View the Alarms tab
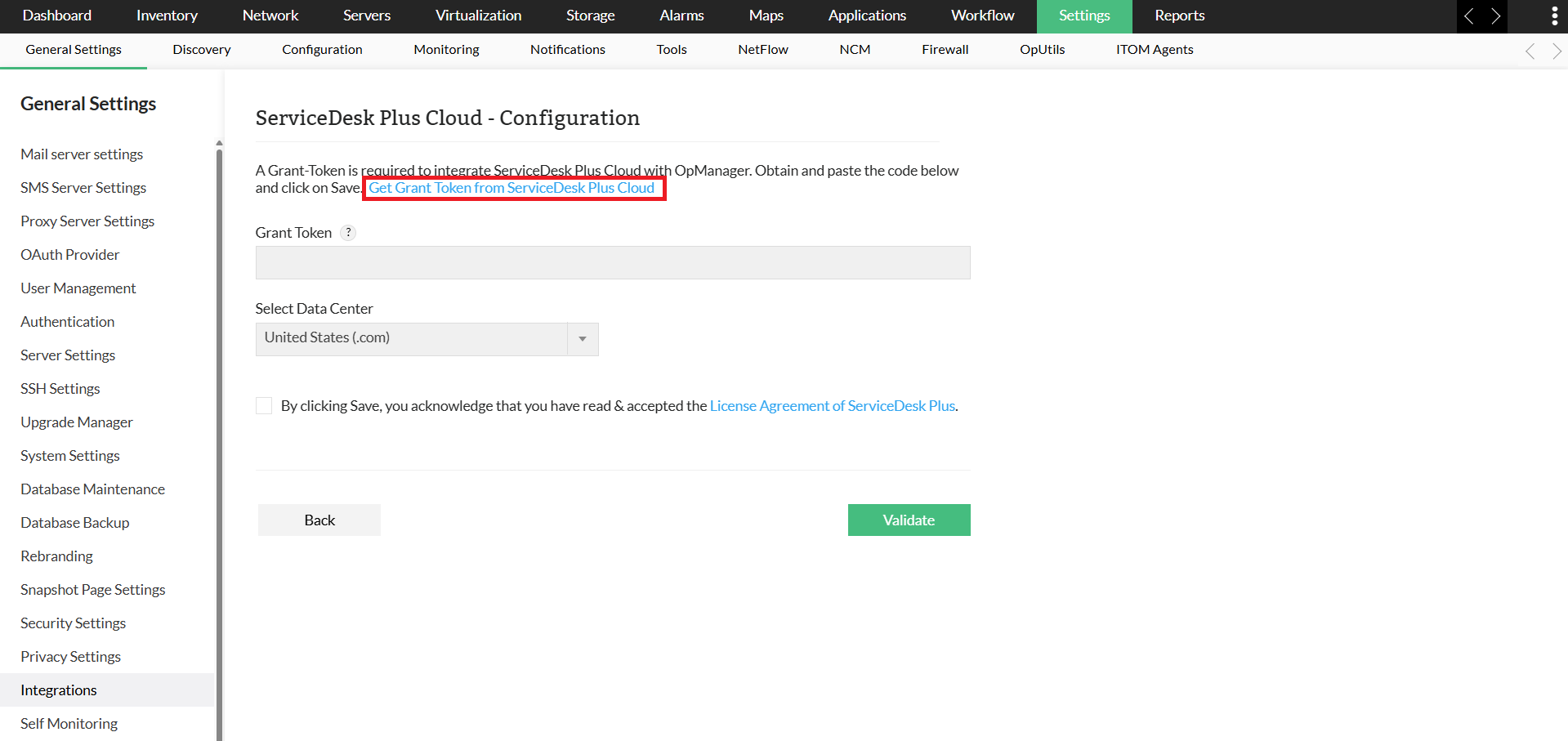Image resolution: width=1568 pixels, height=741 pixels. point(681,16)
